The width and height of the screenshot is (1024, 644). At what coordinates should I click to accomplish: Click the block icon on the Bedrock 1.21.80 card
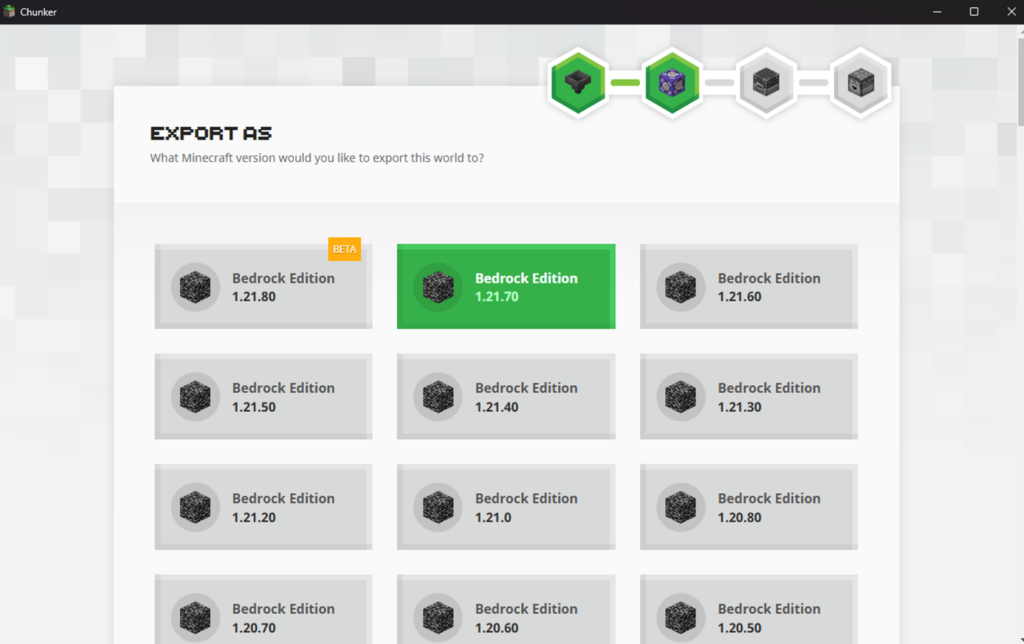coord(194,286)
